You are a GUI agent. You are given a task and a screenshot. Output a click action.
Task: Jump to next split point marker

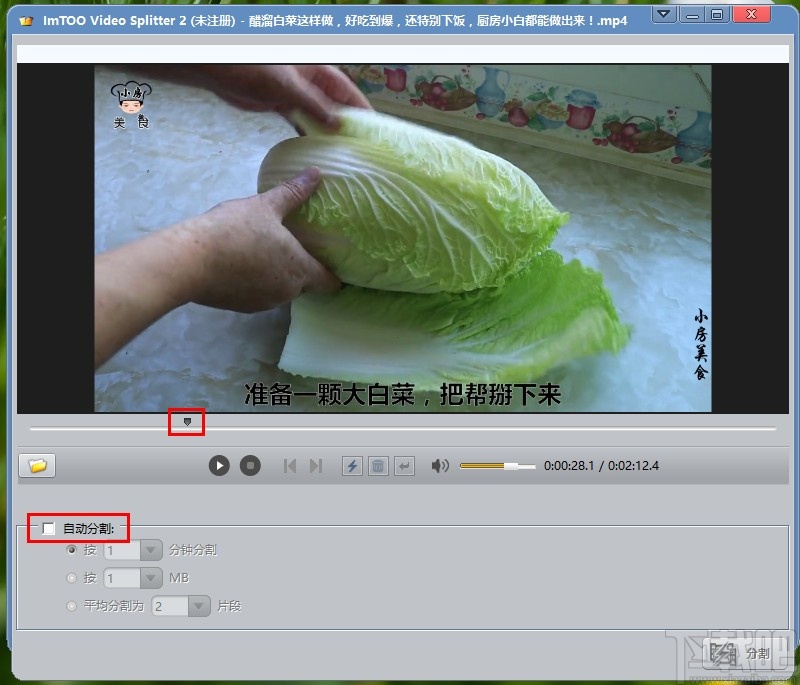coord(317,465)
